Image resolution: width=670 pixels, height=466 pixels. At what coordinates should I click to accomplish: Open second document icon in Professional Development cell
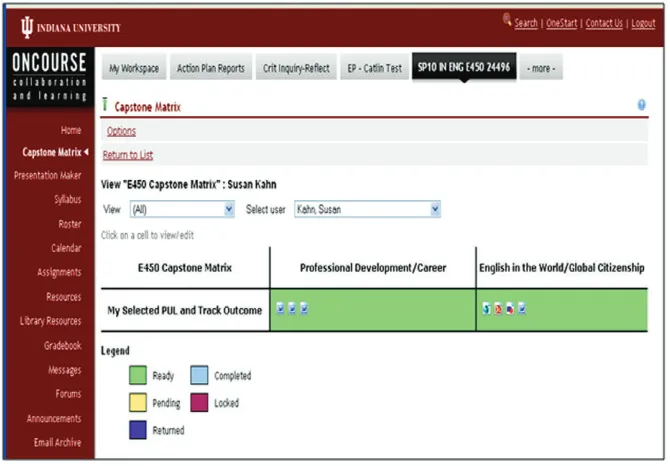292,308
